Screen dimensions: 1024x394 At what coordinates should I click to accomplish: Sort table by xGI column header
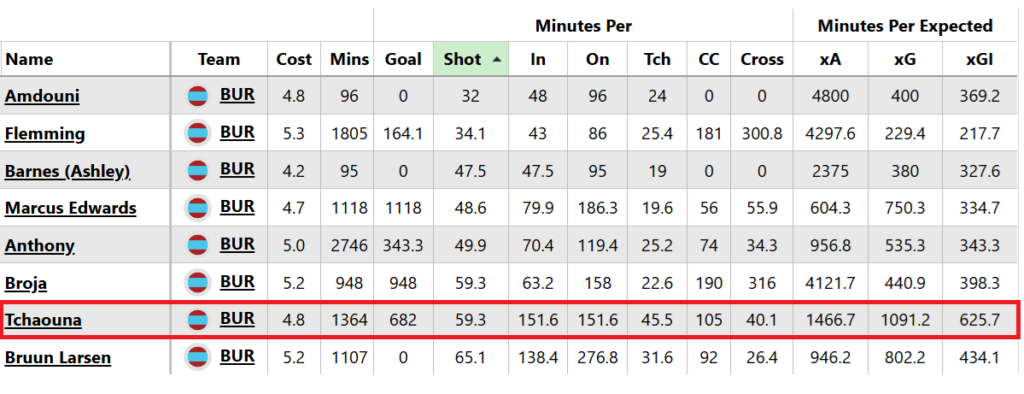pos(980,59)
